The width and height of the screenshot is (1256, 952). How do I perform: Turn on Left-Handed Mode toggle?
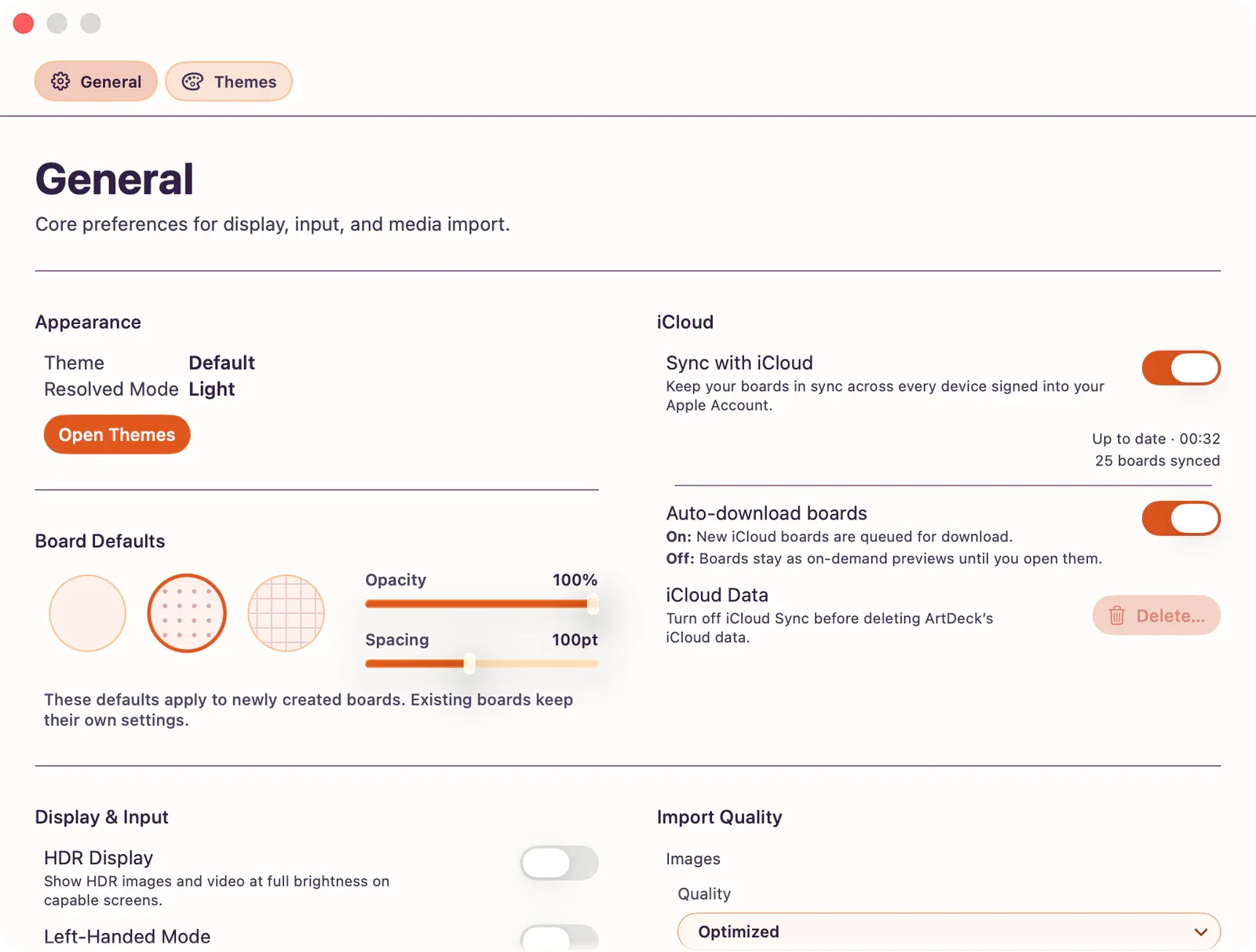coord(559,939)
